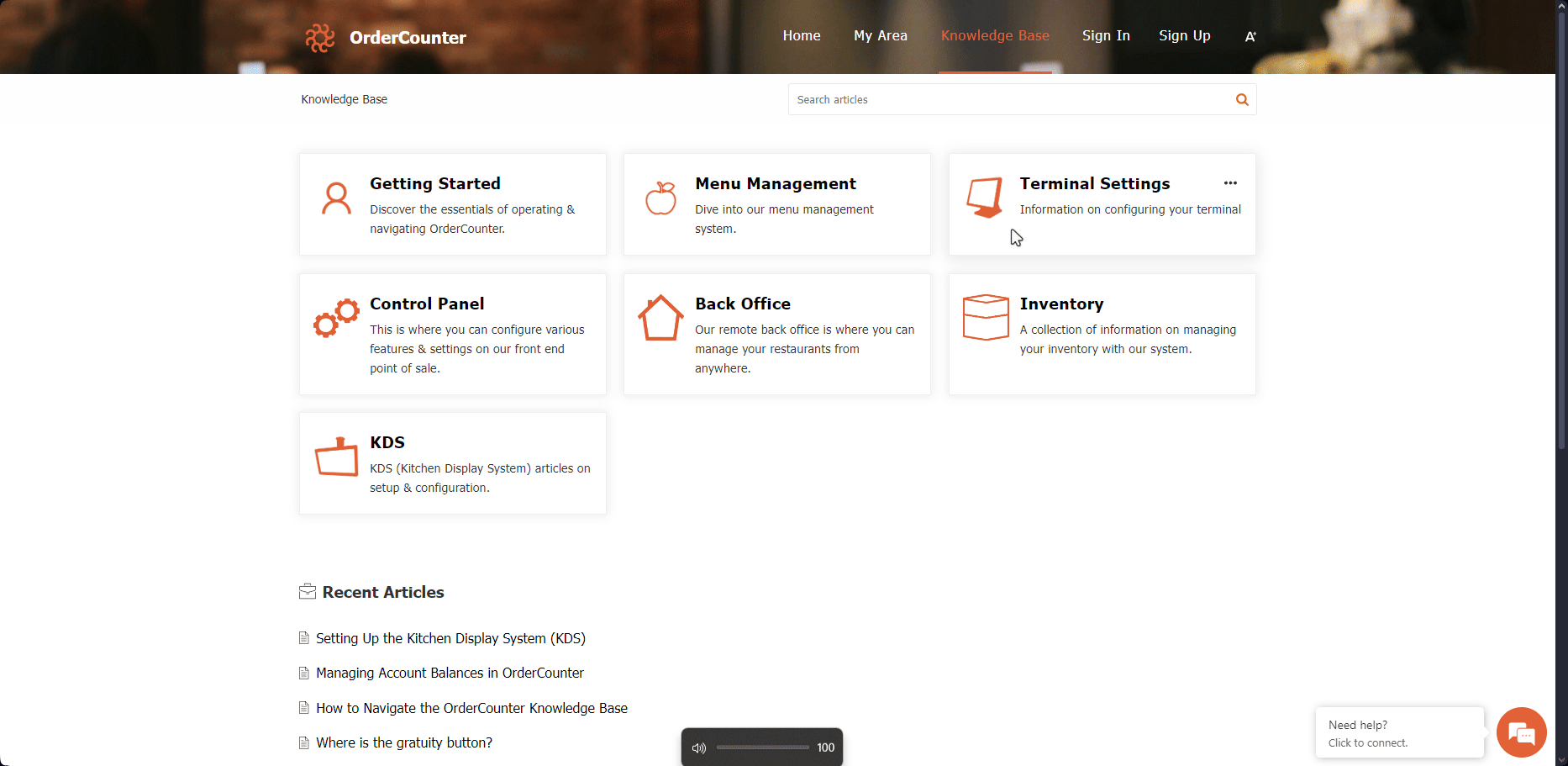This screenshot has width=1568, height=766.
Task: Click the volume speaker icon
Action: click(x=698, y=748)
